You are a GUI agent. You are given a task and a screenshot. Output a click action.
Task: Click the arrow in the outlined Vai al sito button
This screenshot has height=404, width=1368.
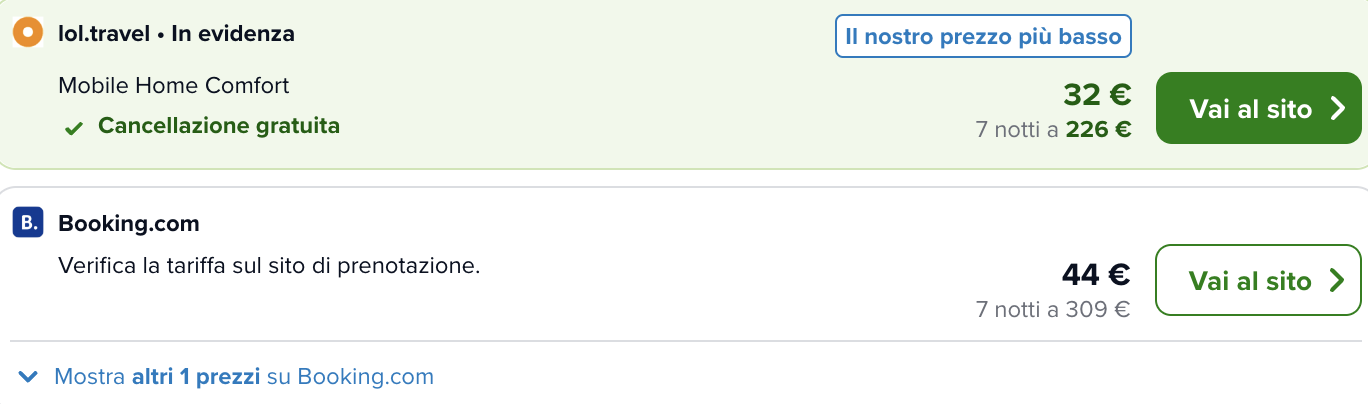click(1337, 281)
